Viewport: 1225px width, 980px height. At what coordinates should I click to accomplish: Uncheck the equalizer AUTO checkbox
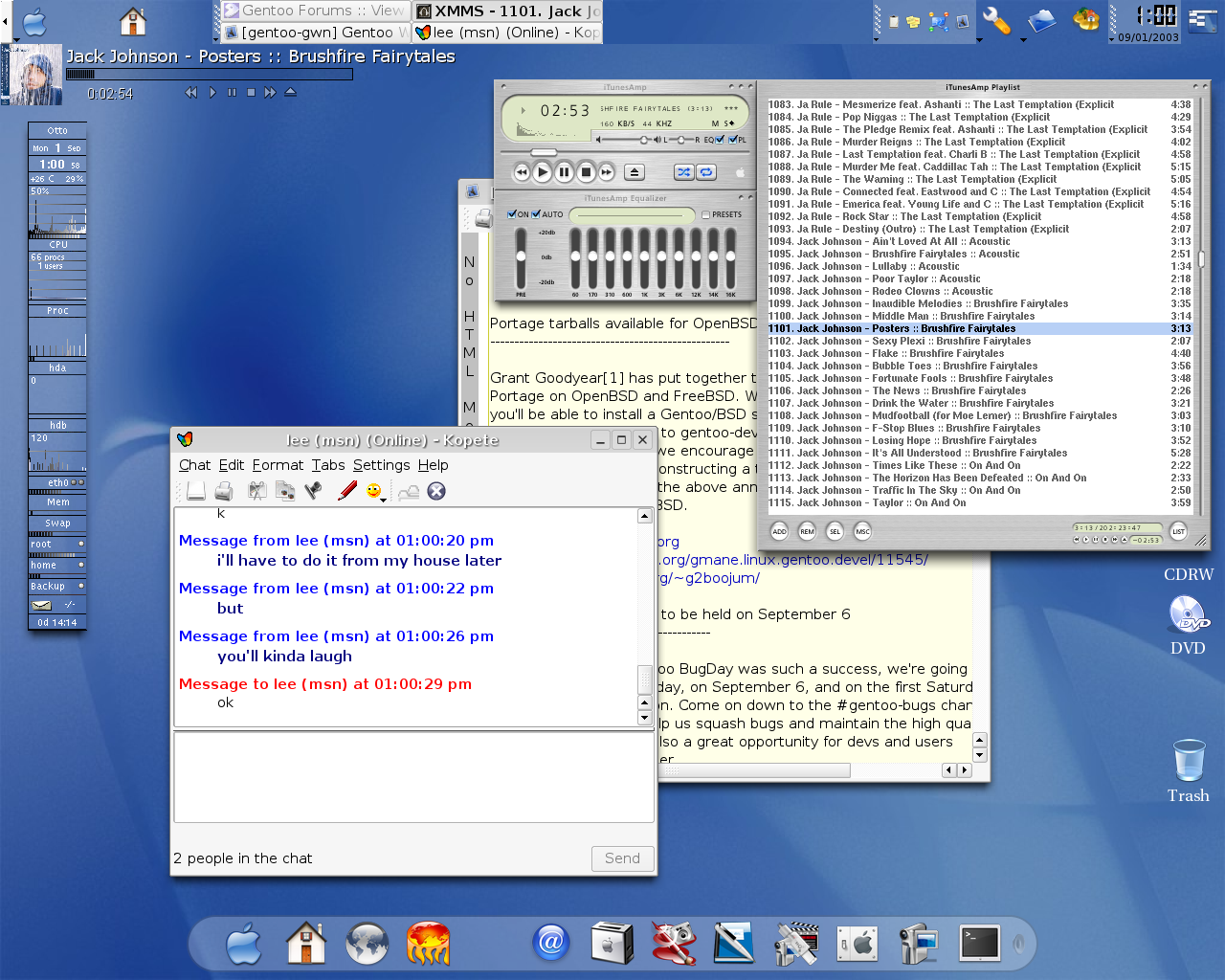[536, 214]
